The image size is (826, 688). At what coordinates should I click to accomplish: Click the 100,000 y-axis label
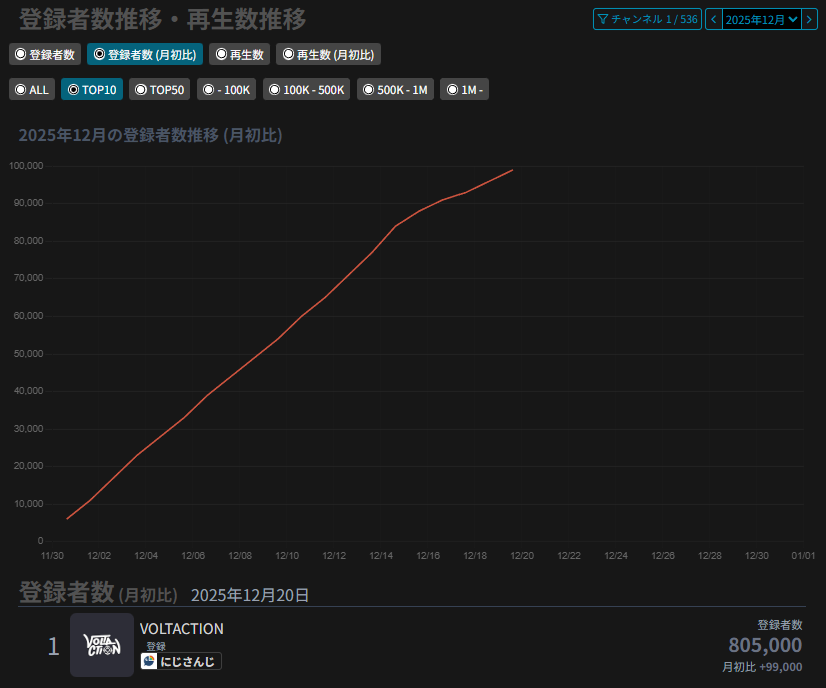click(x=26, y=166)
